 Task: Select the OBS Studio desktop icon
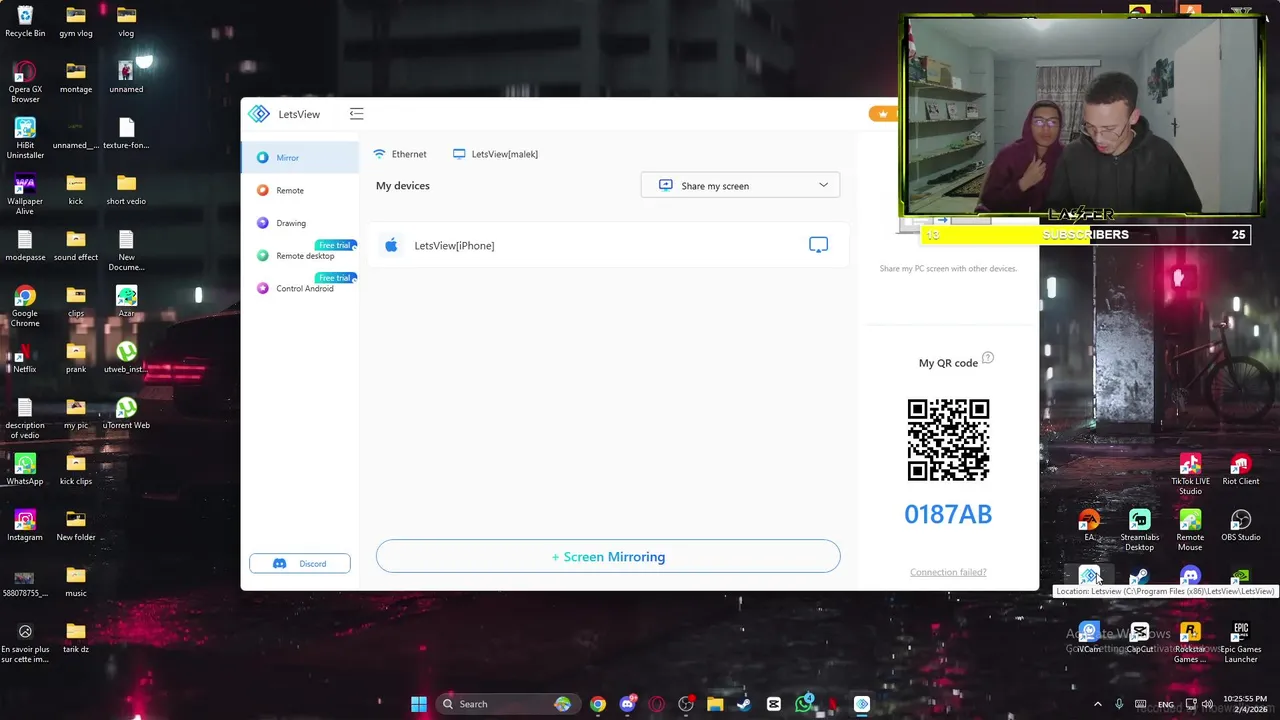point(1241,526)
